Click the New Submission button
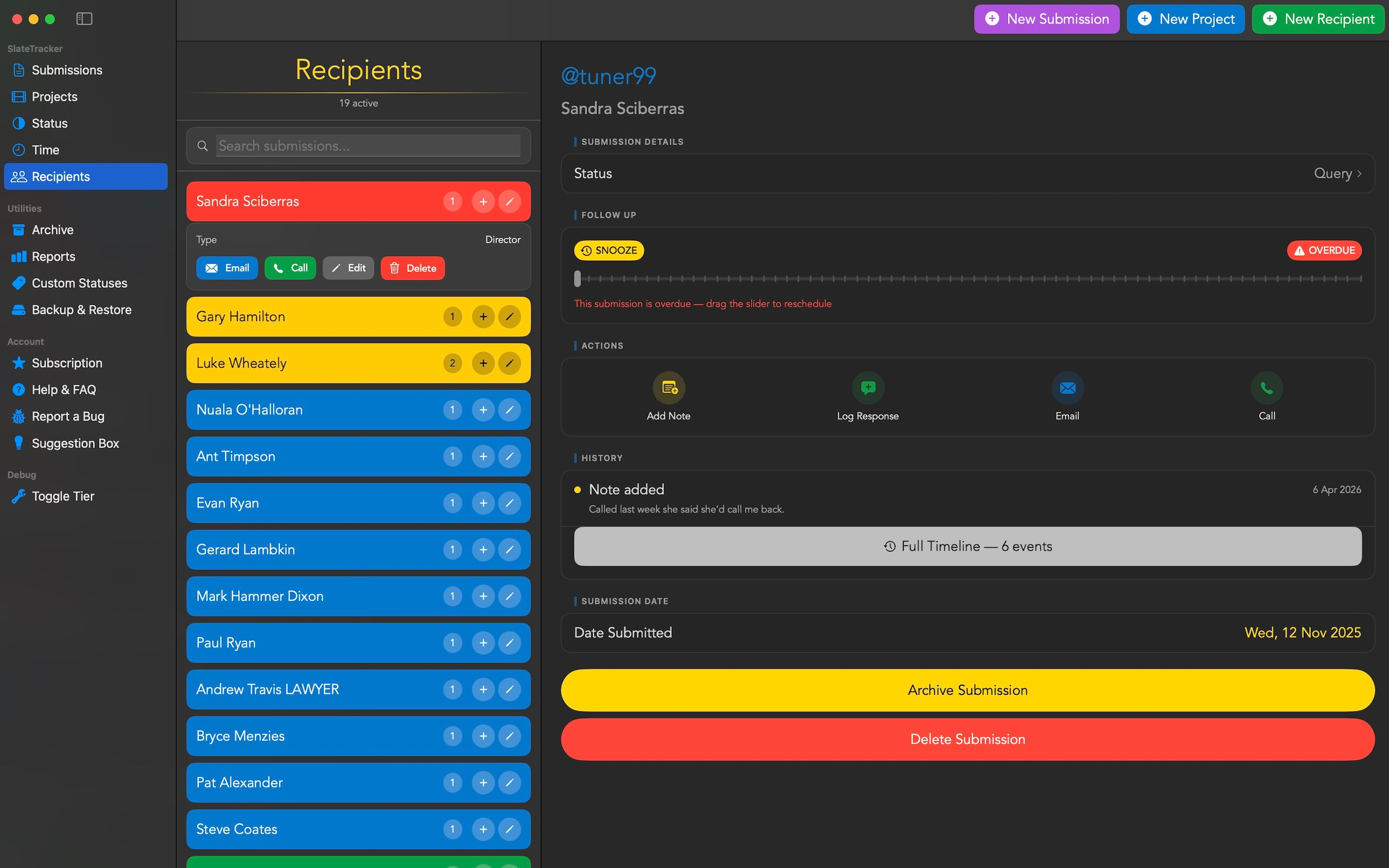Image resolution: width=1389 pixels, height=868 pixels. click(1047, 19)
